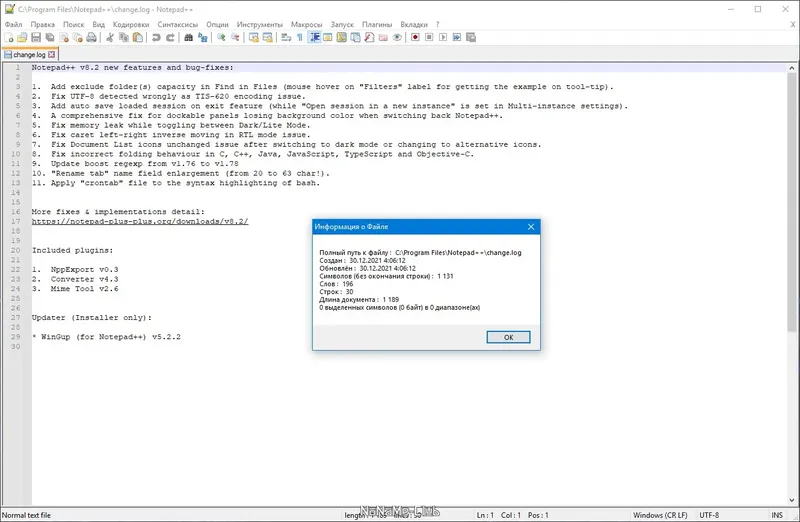Open the Define your language icon
800x522 pixels.
pyautogui.click(x=328, y=37)
